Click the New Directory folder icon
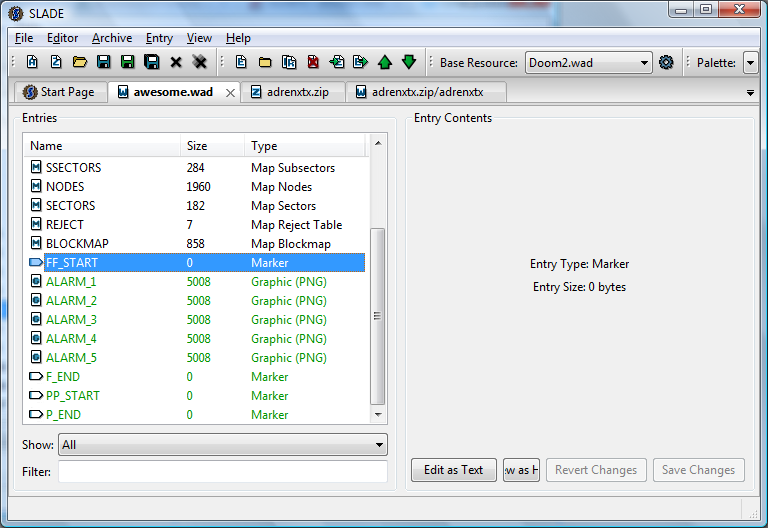768x528 pixels. point(265,62)
